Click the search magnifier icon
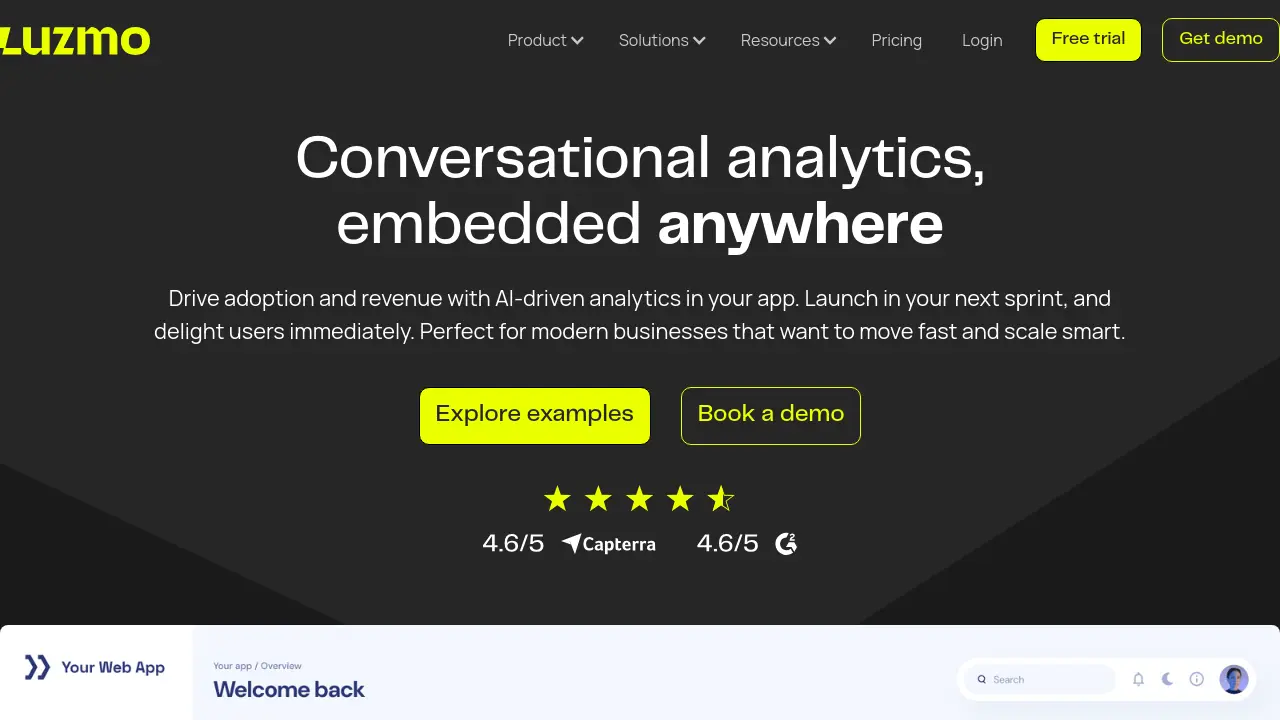The width and height of the screenshot is (1280, 720). pyautogui.click(x=982, y=679)
